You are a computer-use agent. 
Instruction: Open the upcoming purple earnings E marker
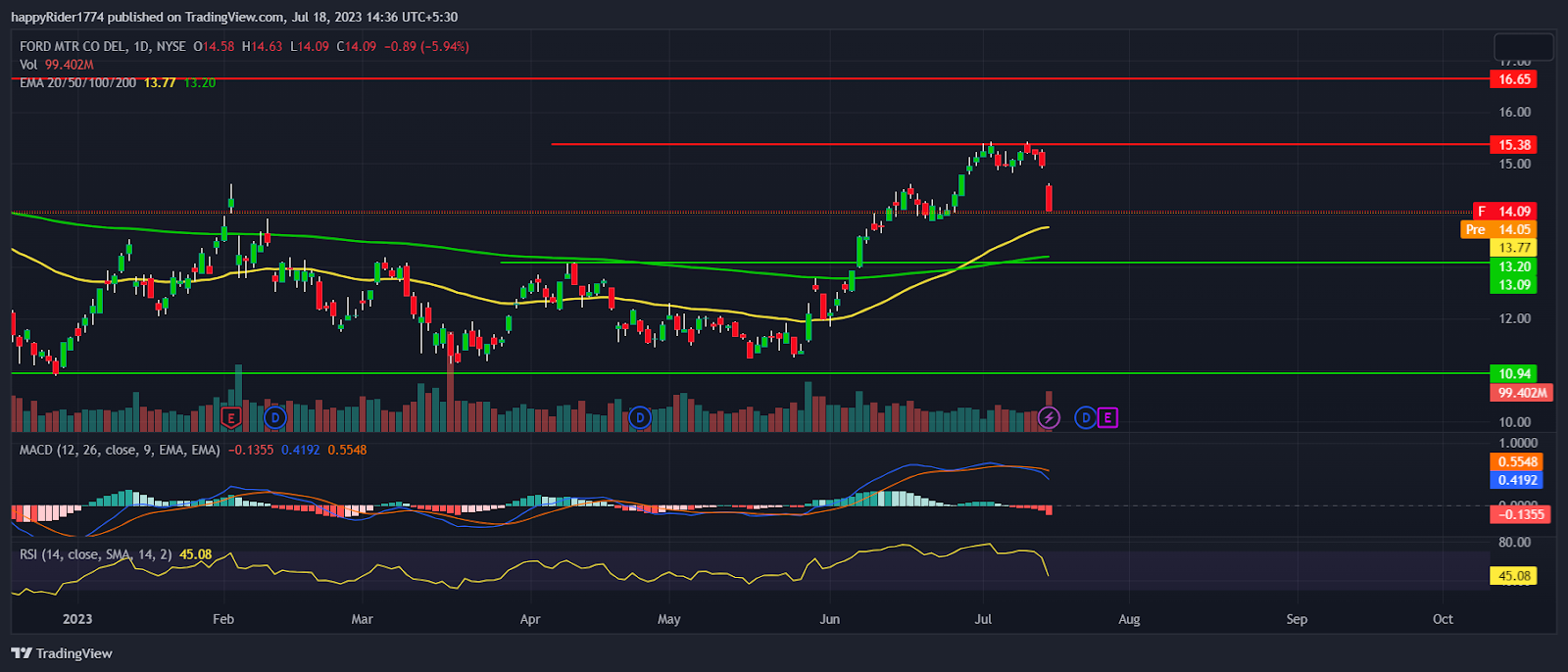click(x=1107, y=418)
